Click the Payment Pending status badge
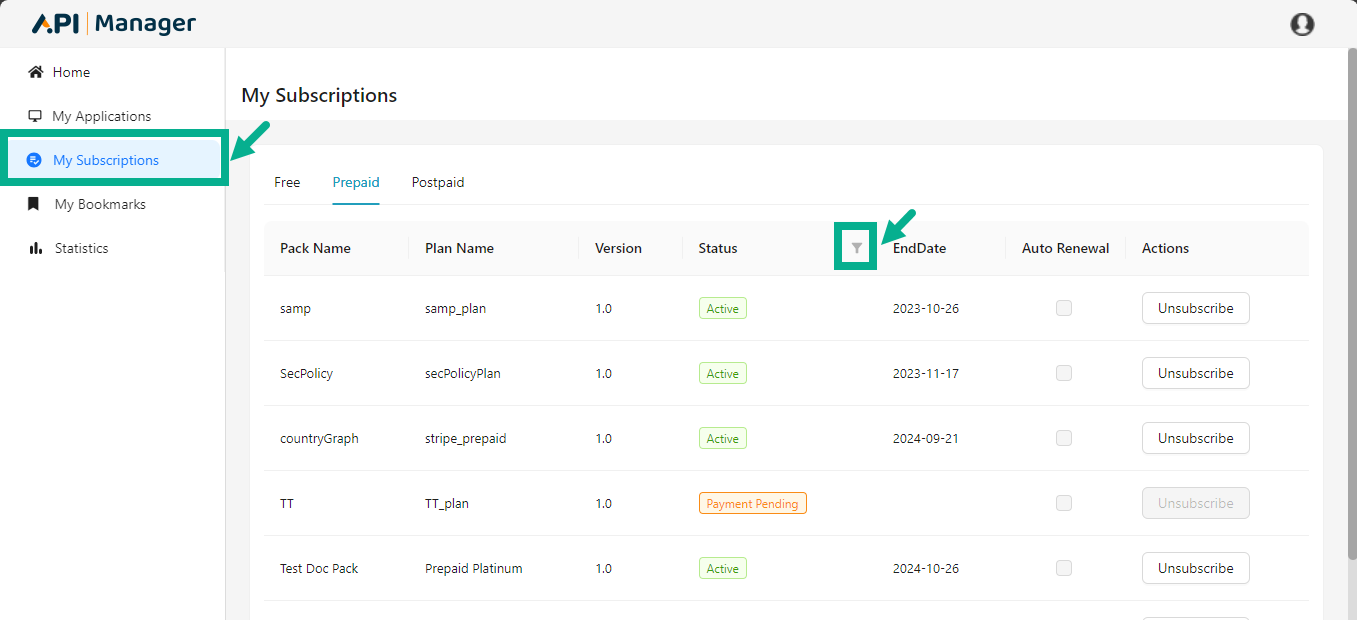This screenshot has height=620, width=1357. pyautogui.click(x=752, y=503)
